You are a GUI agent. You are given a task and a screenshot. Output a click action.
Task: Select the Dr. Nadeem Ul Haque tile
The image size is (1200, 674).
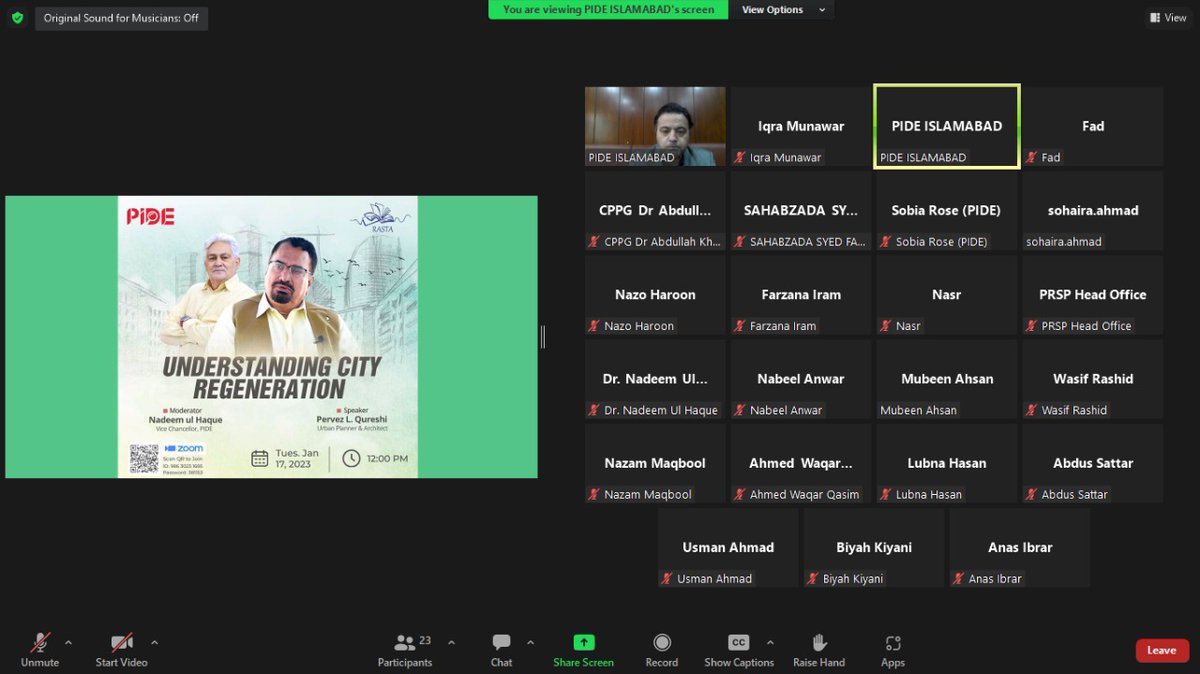pyautogui.click(x=655, y=379)
